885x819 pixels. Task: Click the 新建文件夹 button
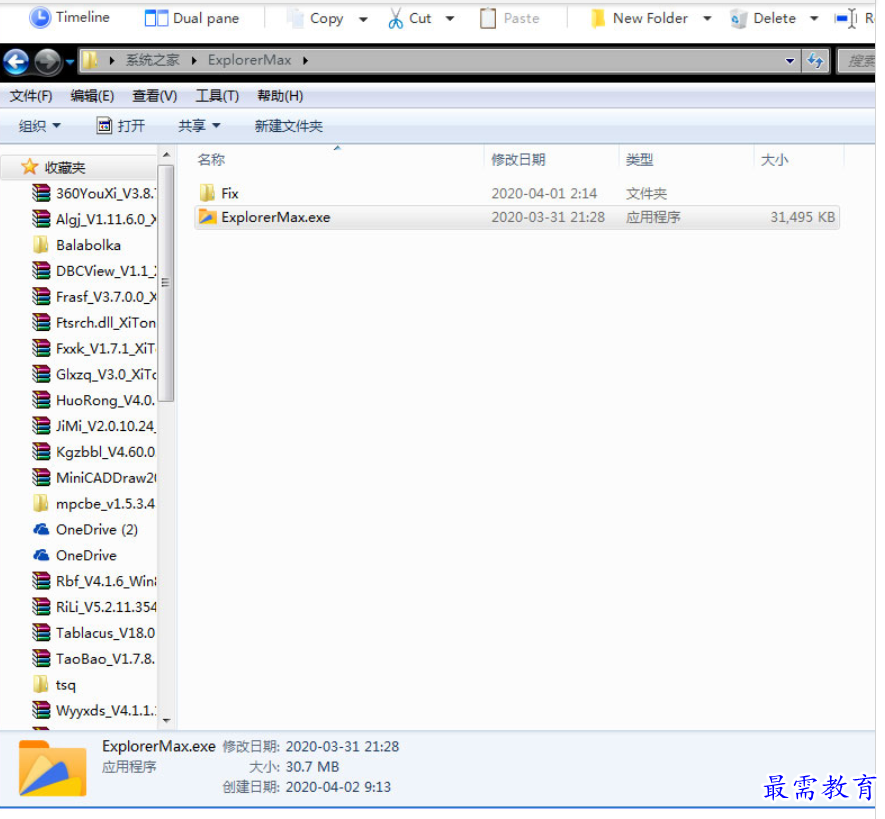pos(288,125)
